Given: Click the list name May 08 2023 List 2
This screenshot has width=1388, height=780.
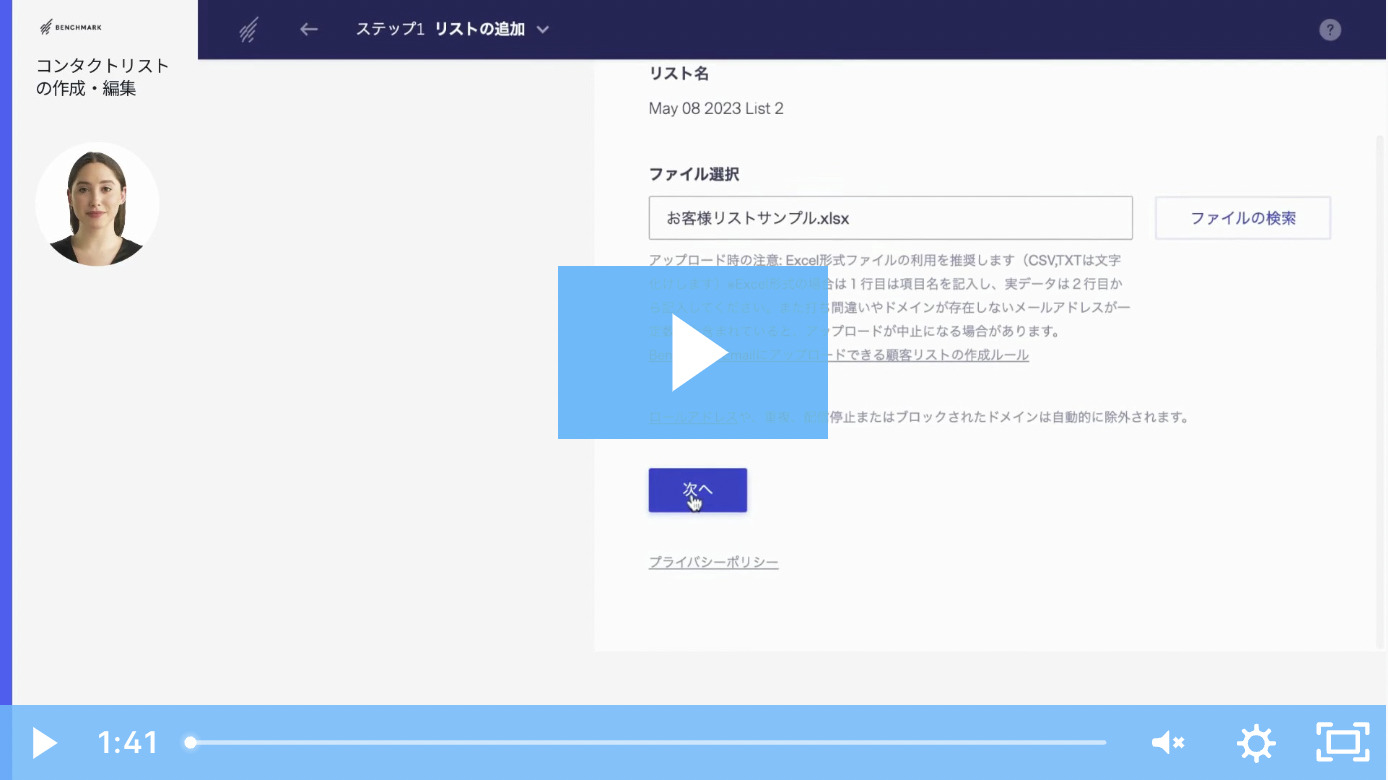Looking at the screenshot, I should point(716,108).
